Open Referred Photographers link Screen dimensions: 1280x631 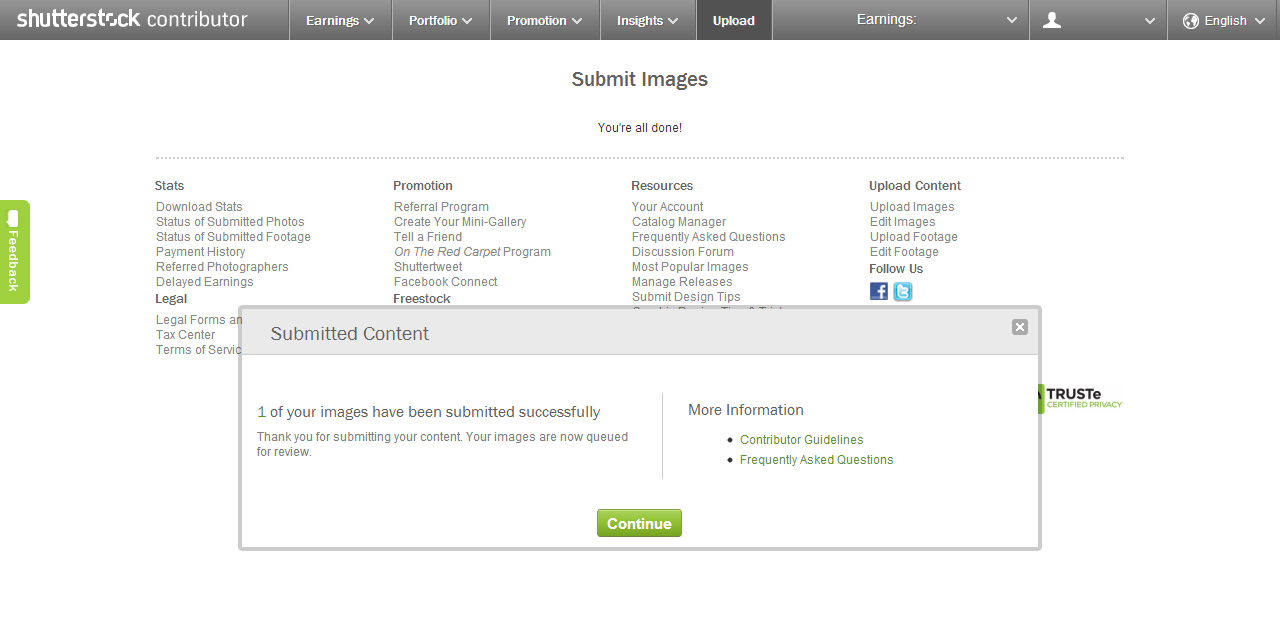(x=222, y=267)
